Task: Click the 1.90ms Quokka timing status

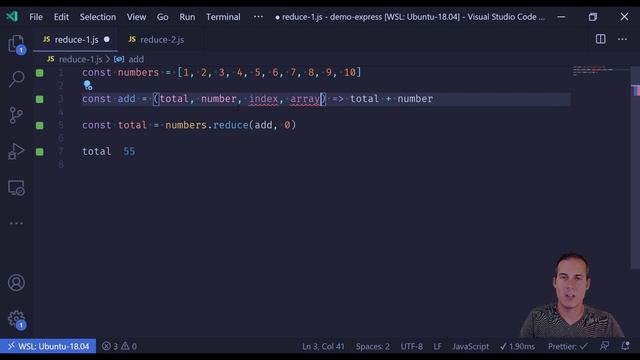Action: [x=517, y=347]
